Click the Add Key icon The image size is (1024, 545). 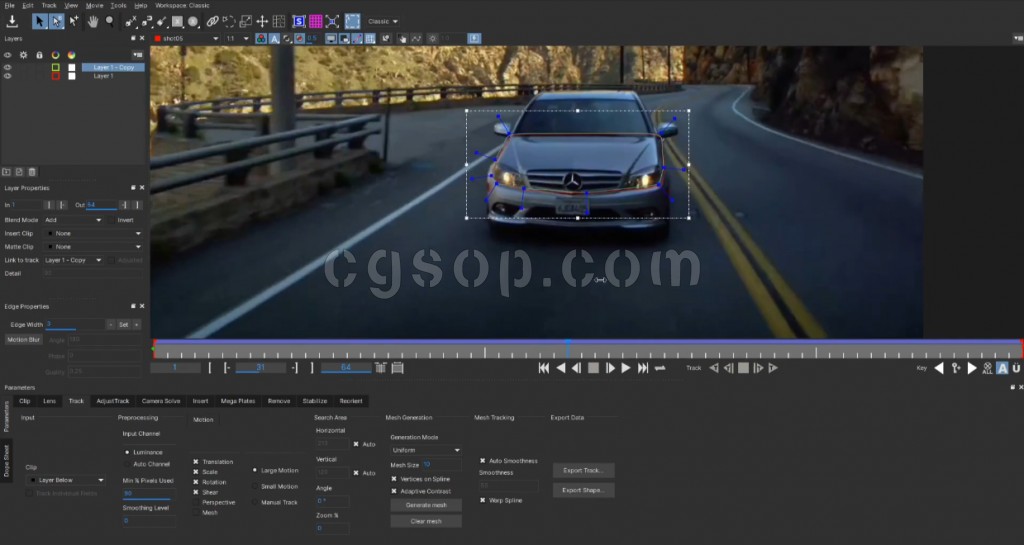tap(956, 368)
